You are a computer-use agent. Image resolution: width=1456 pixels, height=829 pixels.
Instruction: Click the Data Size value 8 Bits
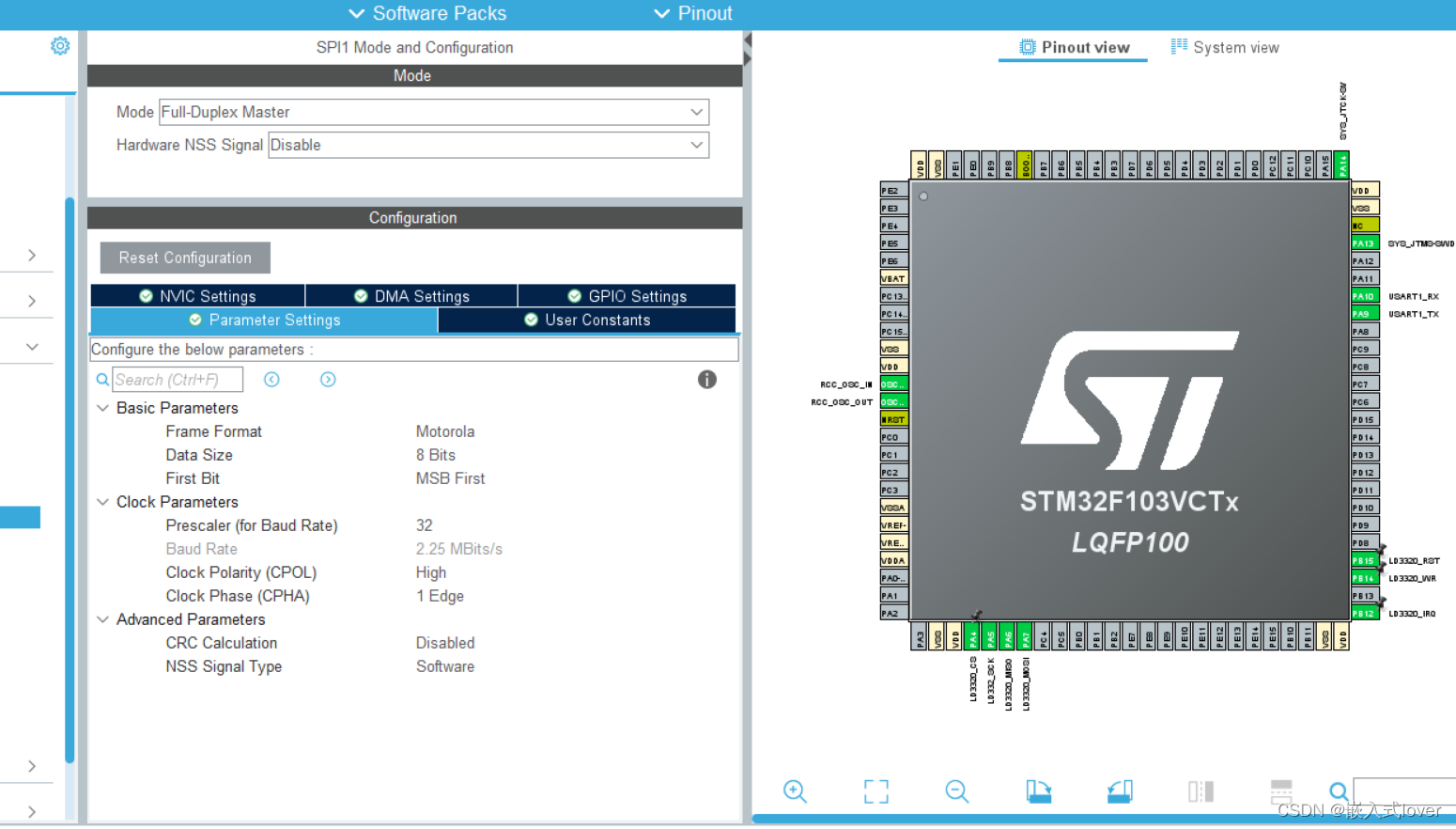tap(436, 455)
